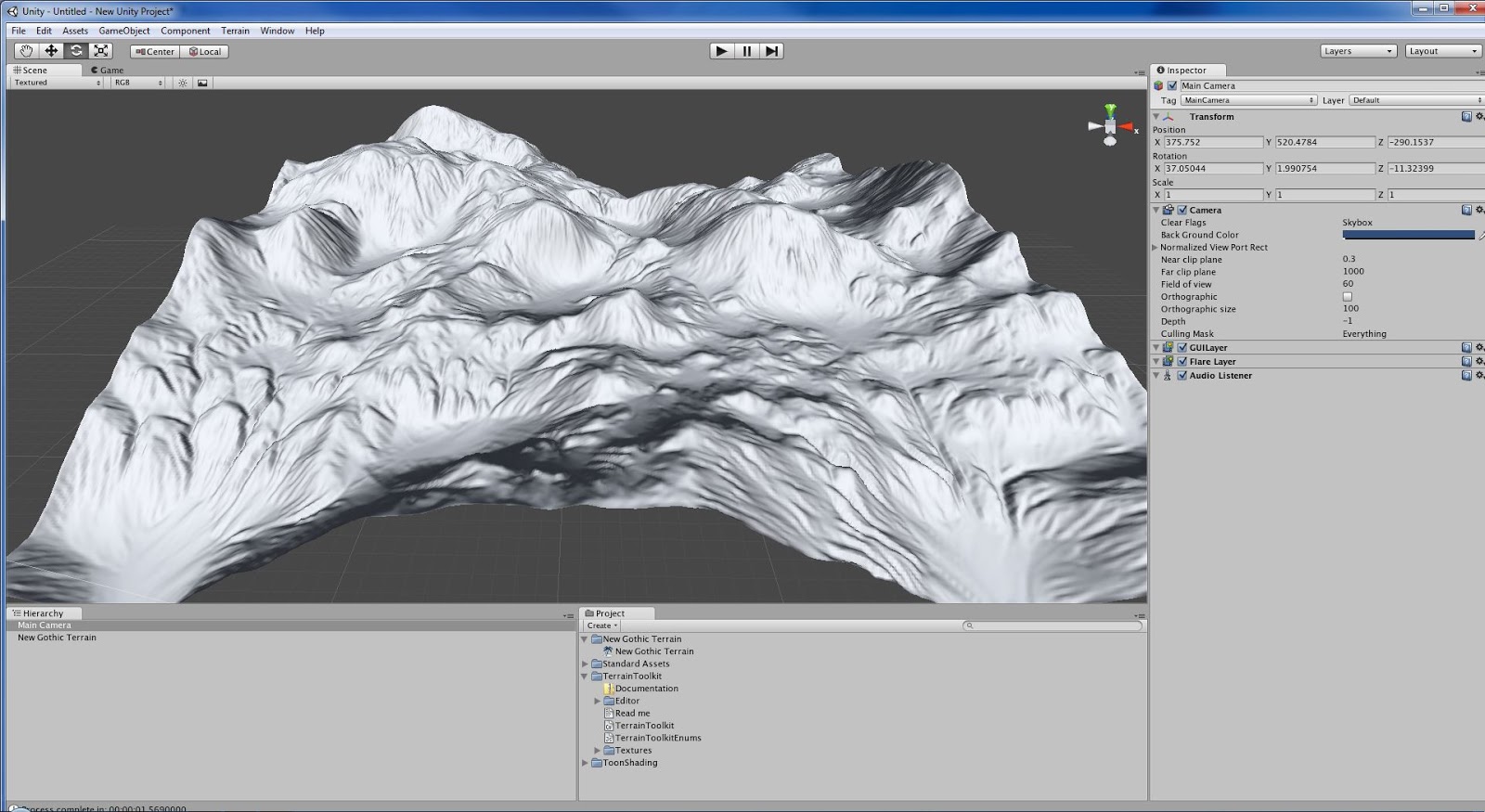The image size is (1485, 812).
Task: Select the Rotate transform tool
Action: [x=76, y=51]
